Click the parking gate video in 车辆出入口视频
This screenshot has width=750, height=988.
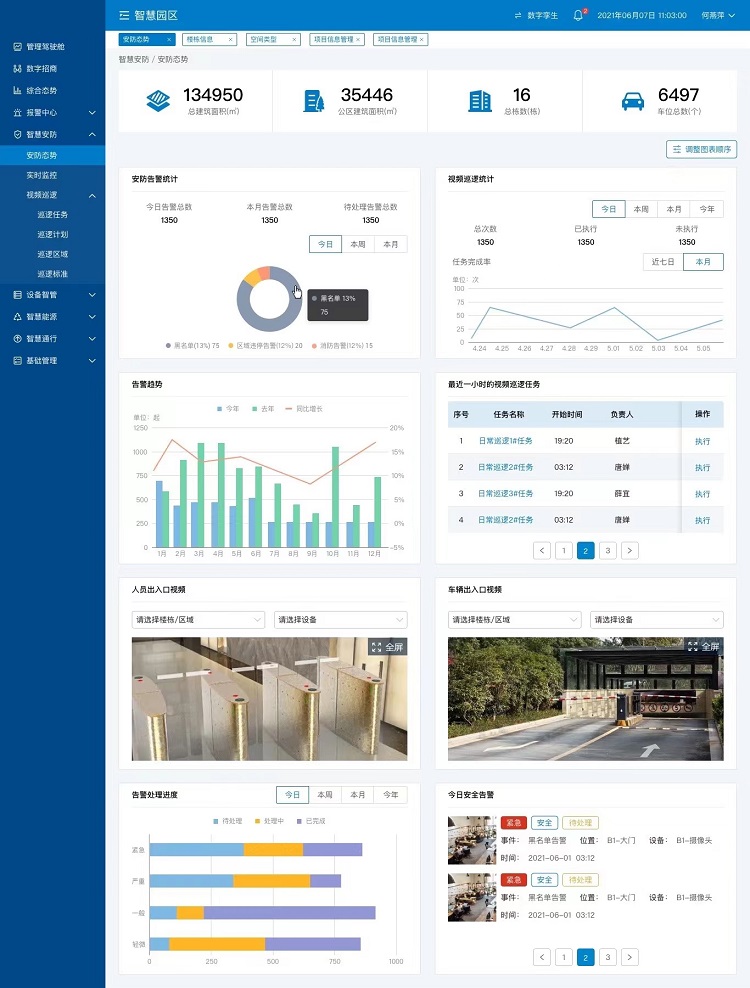click(x=586, y=699)
